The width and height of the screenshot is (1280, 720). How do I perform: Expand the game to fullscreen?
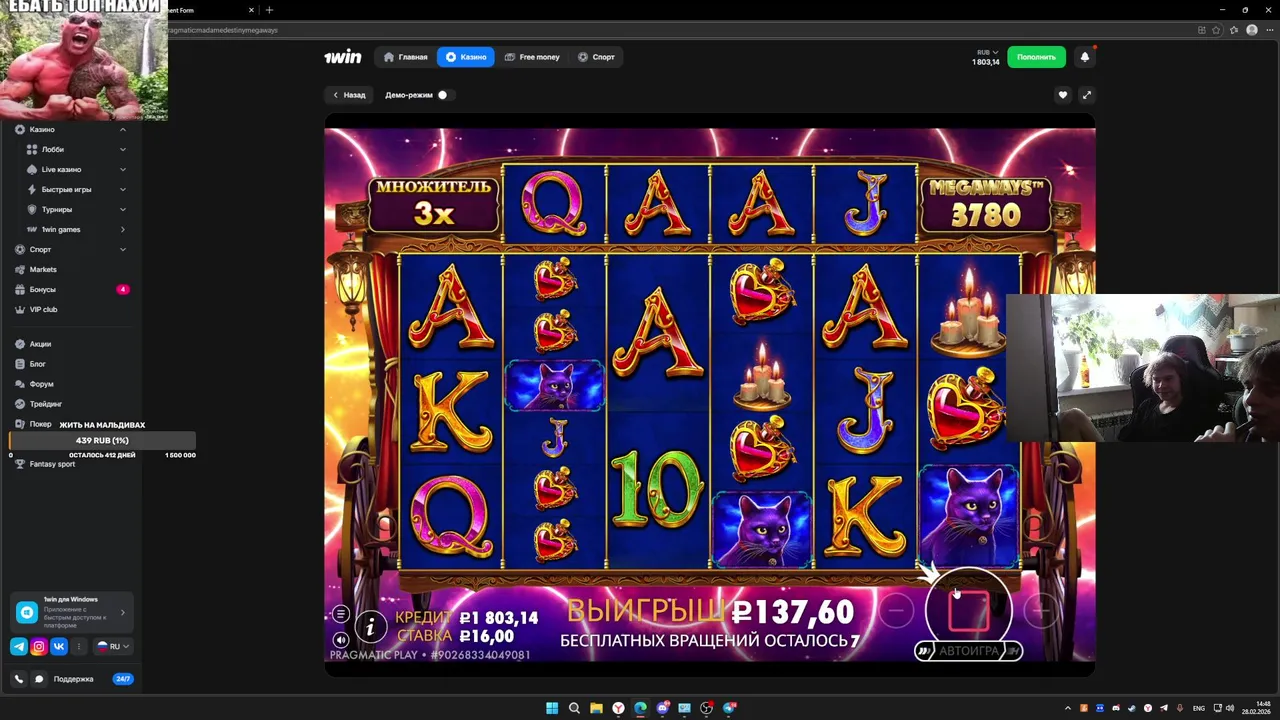pos(1087,95)
